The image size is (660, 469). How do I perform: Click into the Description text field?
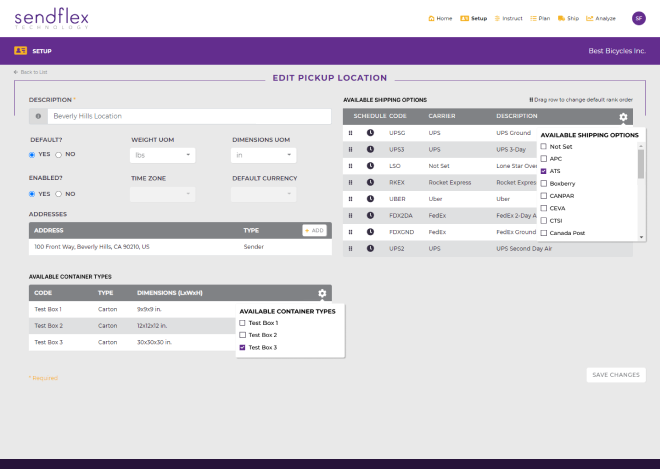[x=189, y=116]
